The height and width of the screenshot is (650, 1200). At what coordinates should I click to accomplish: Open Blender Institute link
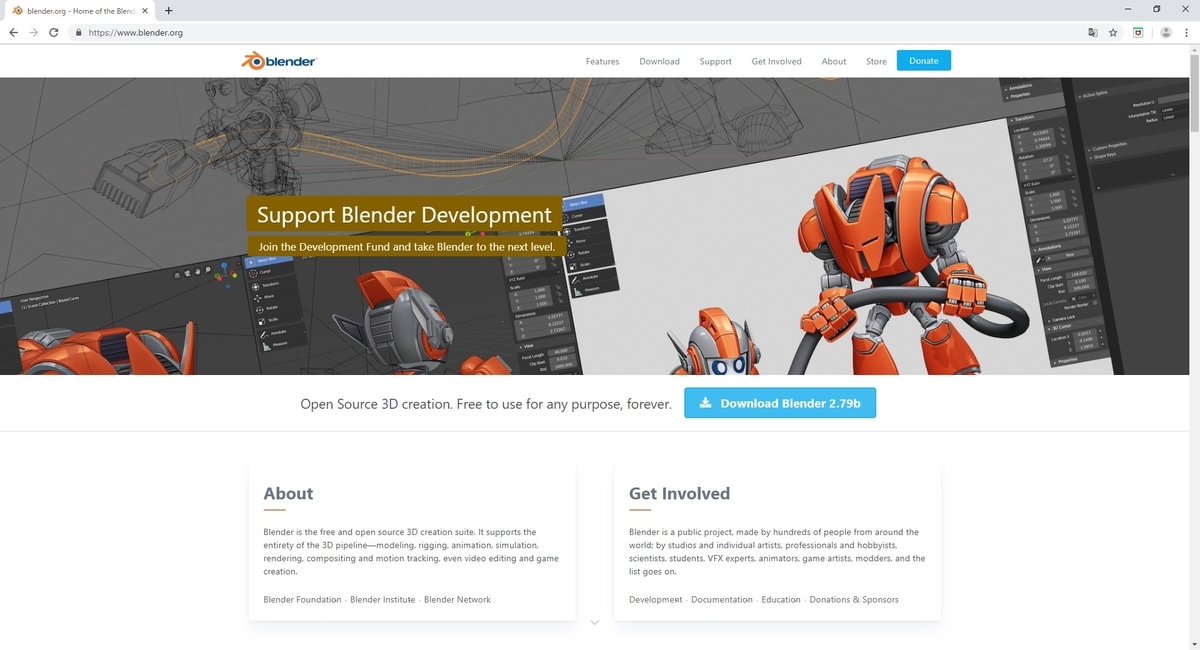[x=383, y=599]
